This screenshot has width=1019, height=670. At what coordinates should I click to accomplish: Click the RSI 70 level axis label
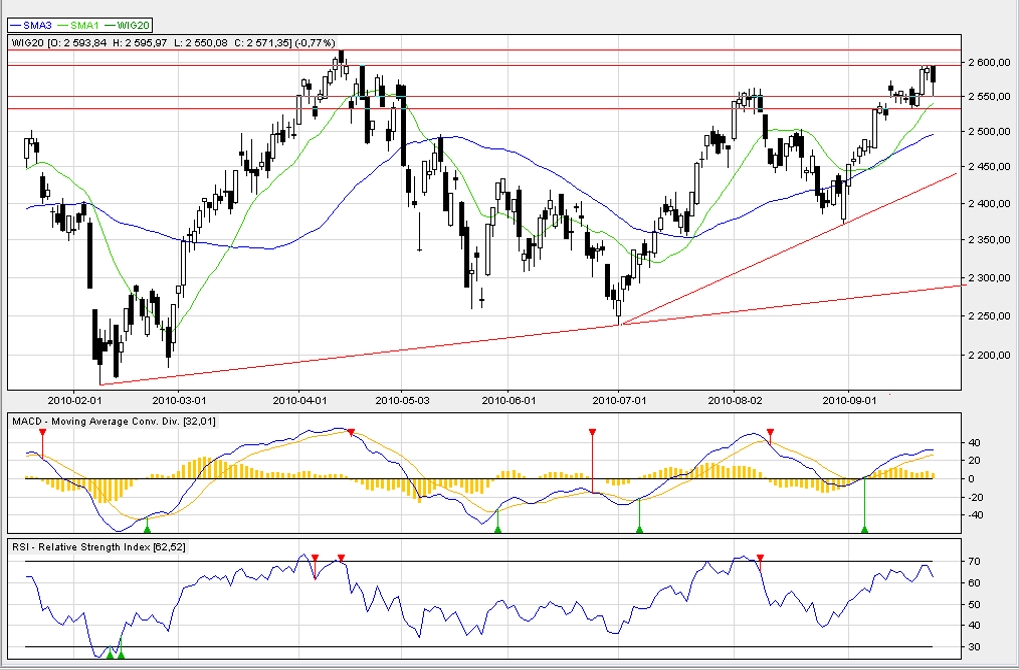coord(975,562)
